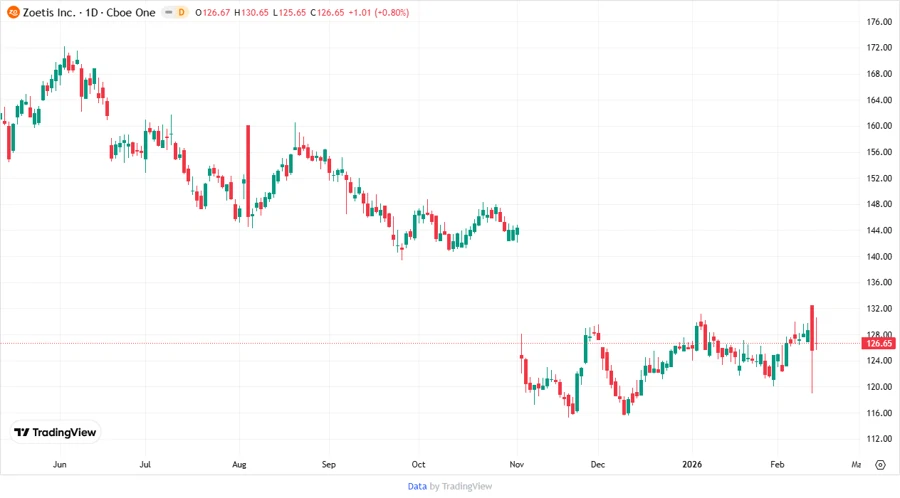Screen dimensions: 900x498
Task: Click the L125.65 low value
Action: click(x=289, y=12)
